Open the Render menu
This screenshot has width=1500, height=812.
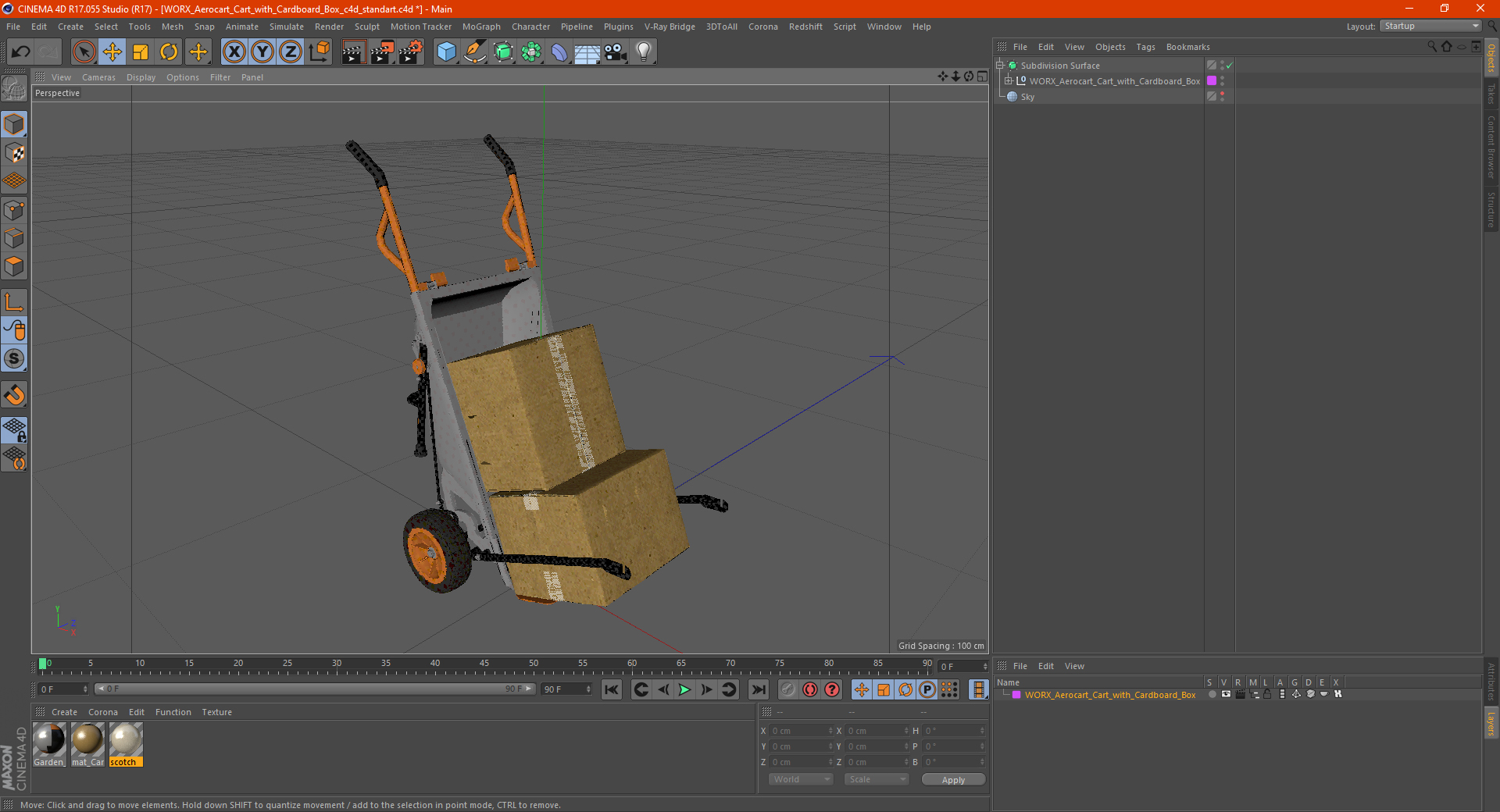(329, 27)
